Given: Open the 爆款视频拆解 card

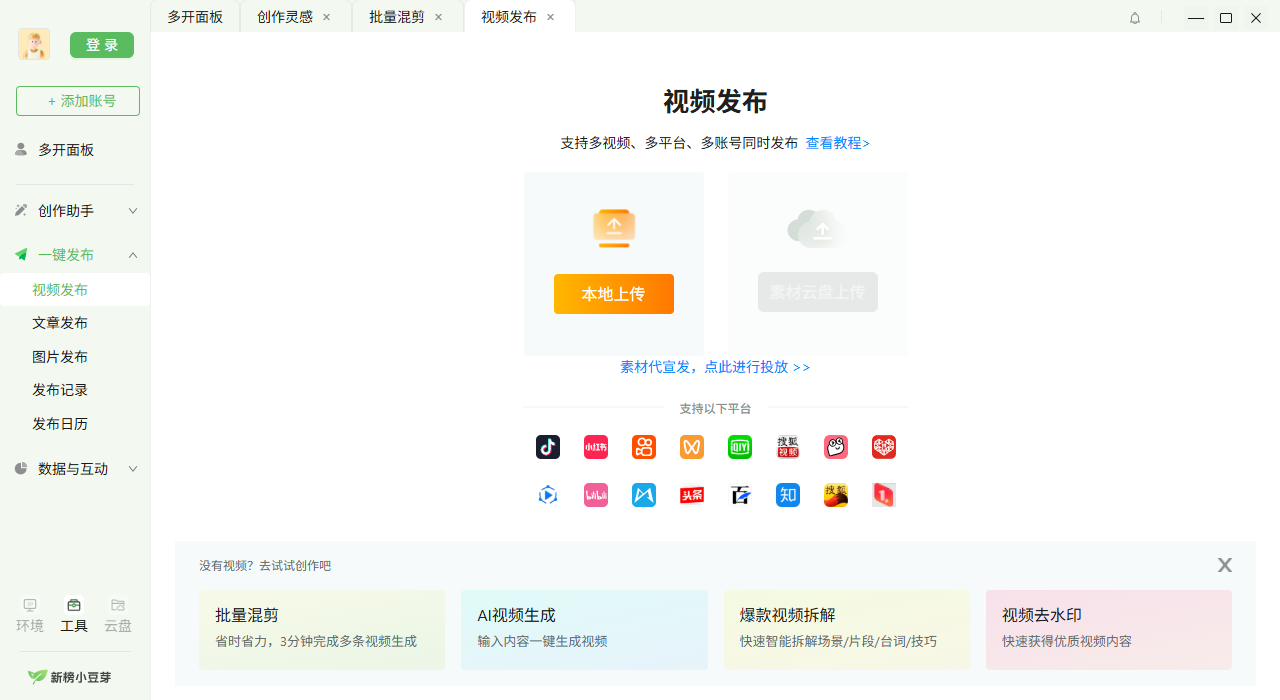Looking at the screenshot, I should click(847, 629).
